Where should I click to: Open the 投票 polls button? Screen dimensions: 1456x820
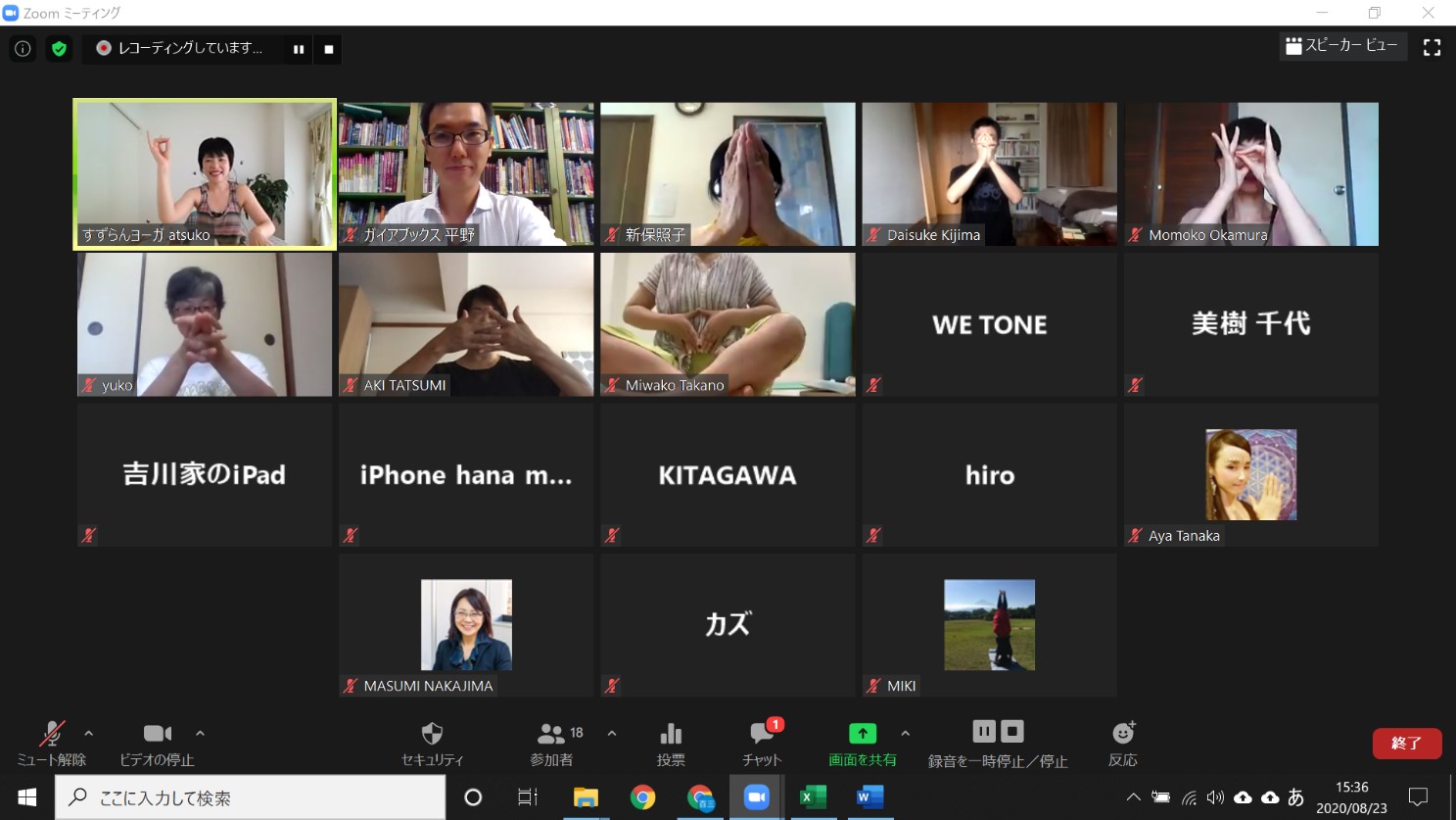(671, 745)
